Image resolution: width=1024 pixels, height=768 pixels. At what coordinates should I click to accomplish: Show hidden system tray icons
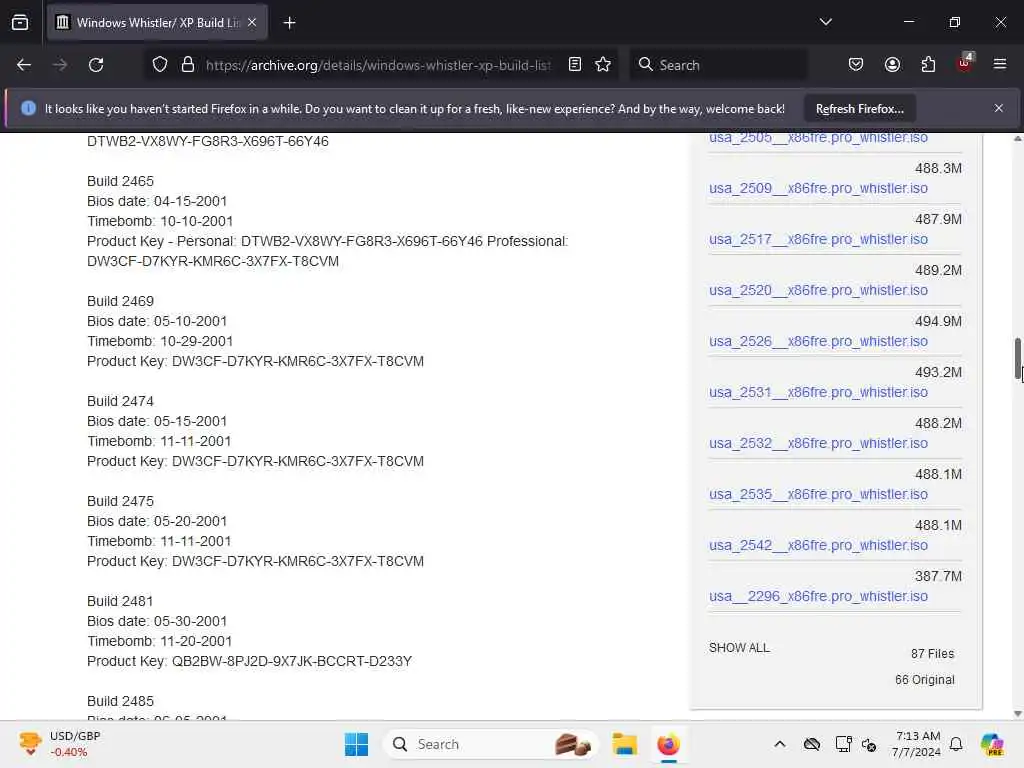[780, 744]
